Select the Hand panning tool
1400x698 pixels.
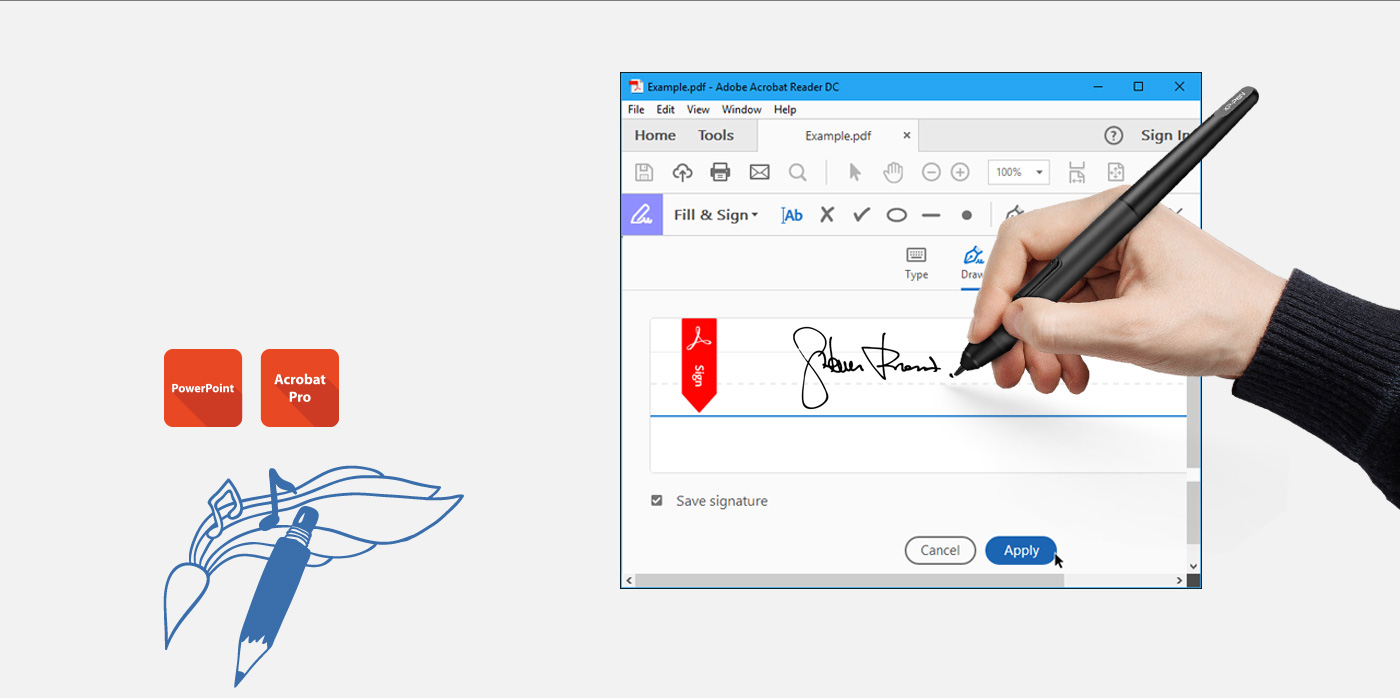tap(892, 172)
